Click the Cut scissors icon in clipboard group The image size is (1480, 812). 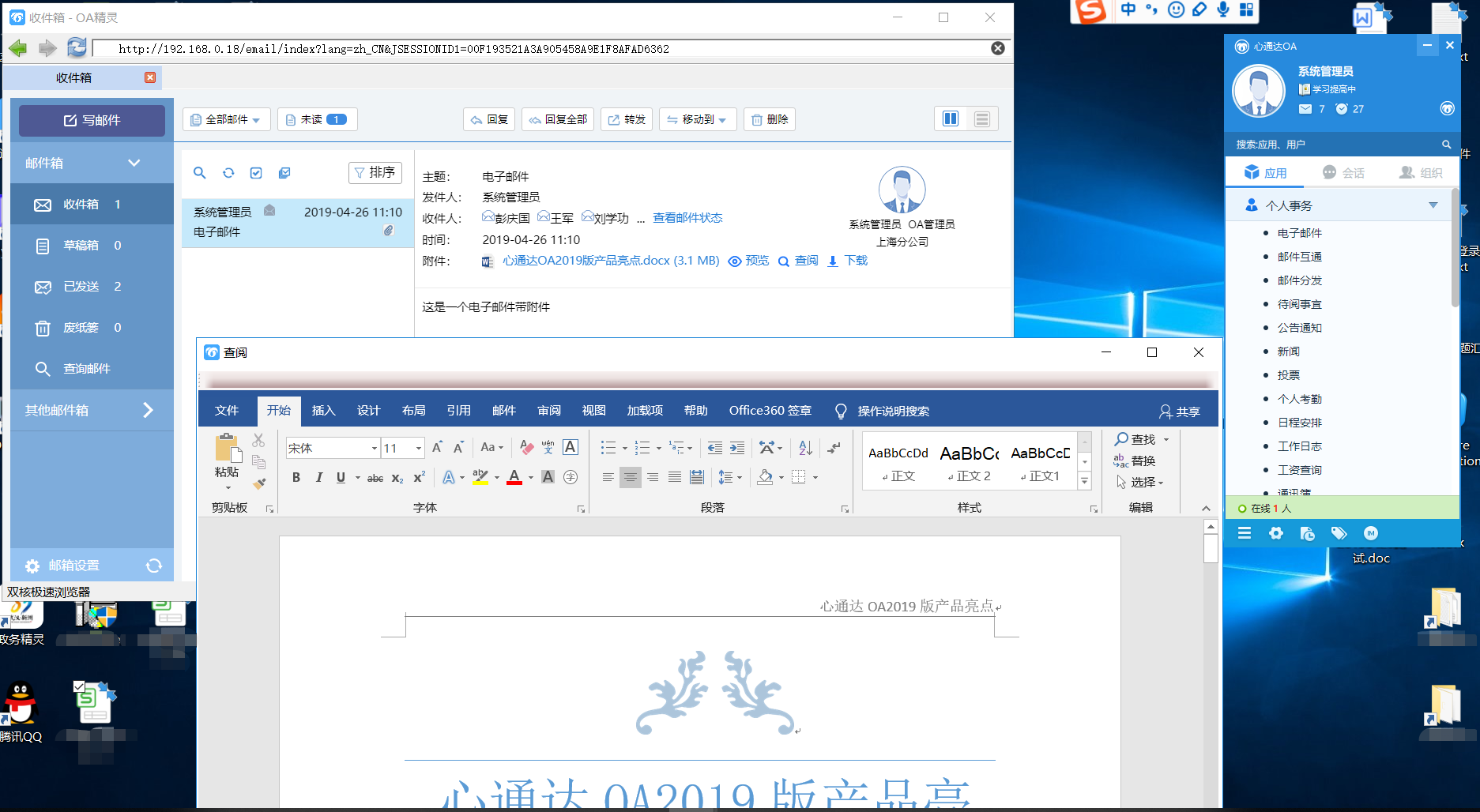click(258, 441)
